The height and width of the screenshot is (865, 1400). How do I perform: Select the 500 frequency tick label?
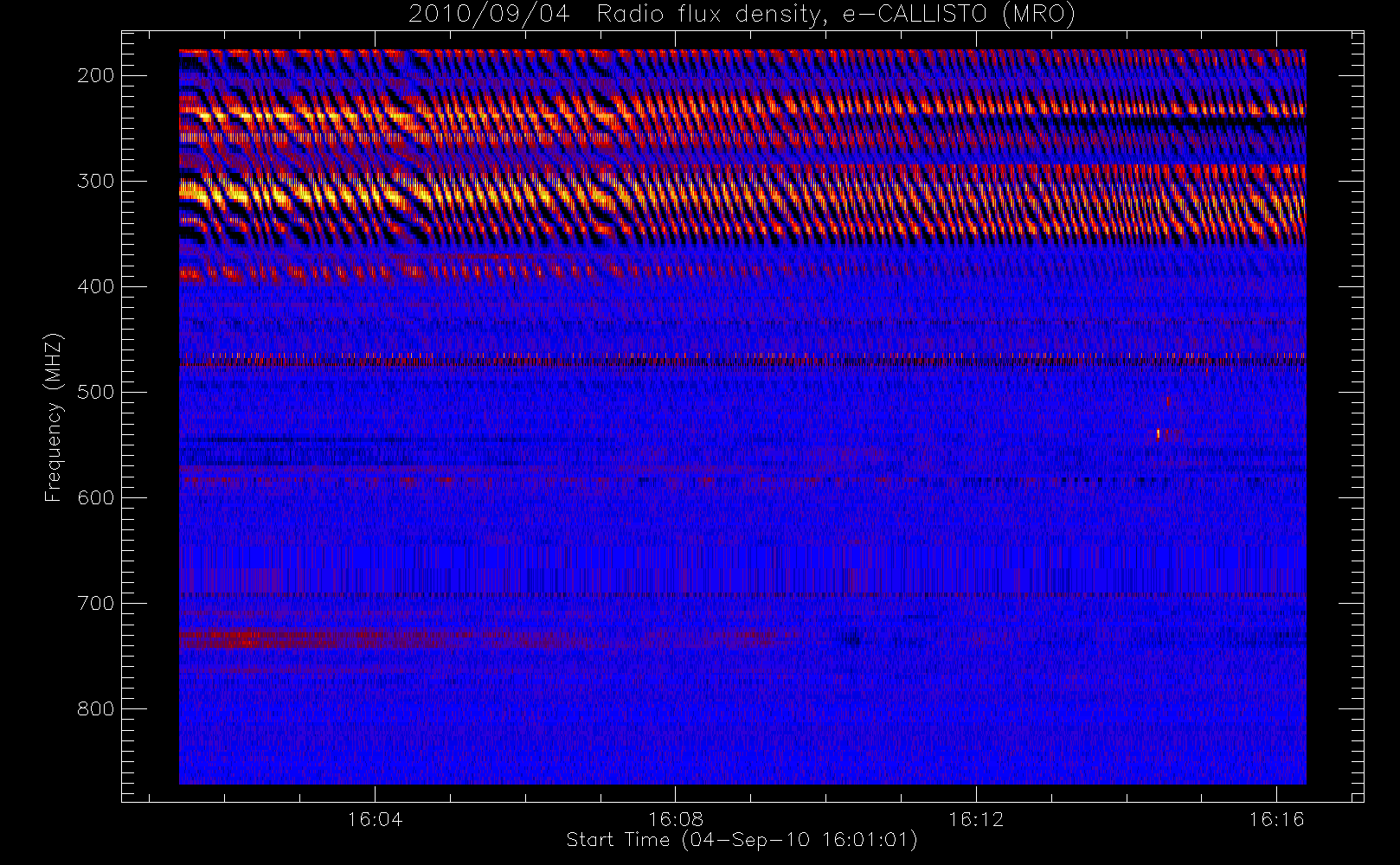[x=96, y=392]
